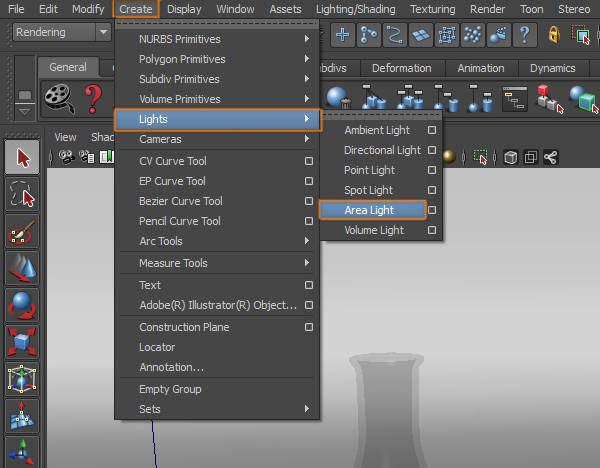Viewport: 600px width, 468px height.
Task: Select the arrow Select tool
Action: tap(23, 158)
